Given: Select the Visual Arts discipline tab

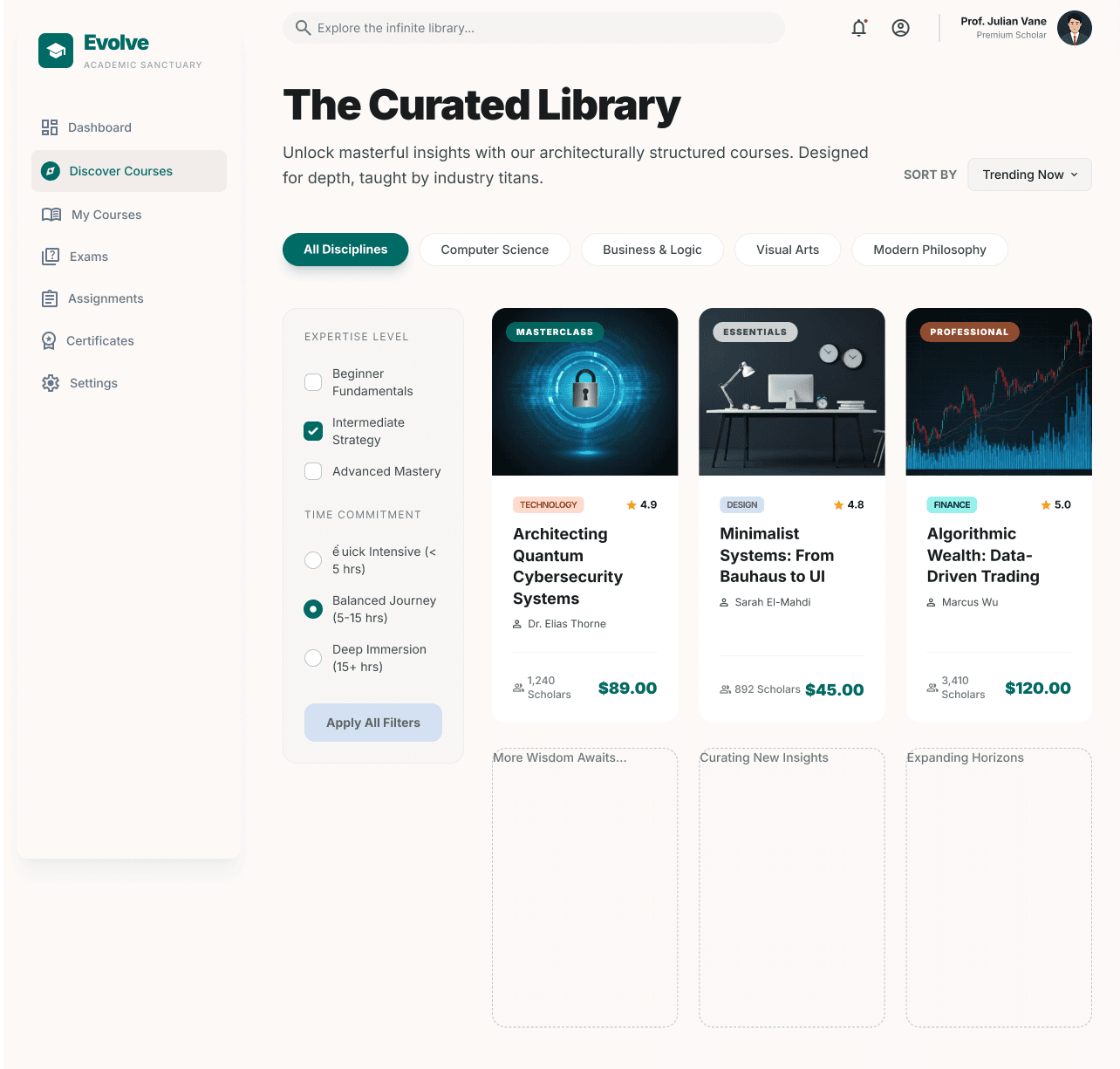Looking at the screenshot, I should 787,250.
